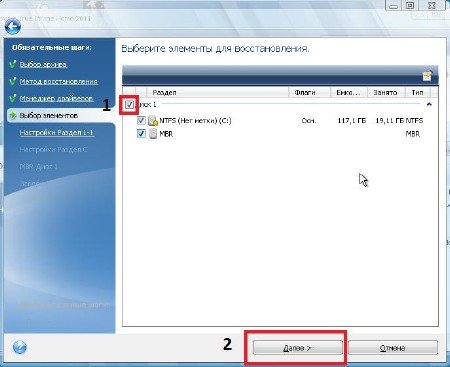The image size is (450, 367).
Task: Open the Метод восстановления step
Action: [x=59, y=81]
